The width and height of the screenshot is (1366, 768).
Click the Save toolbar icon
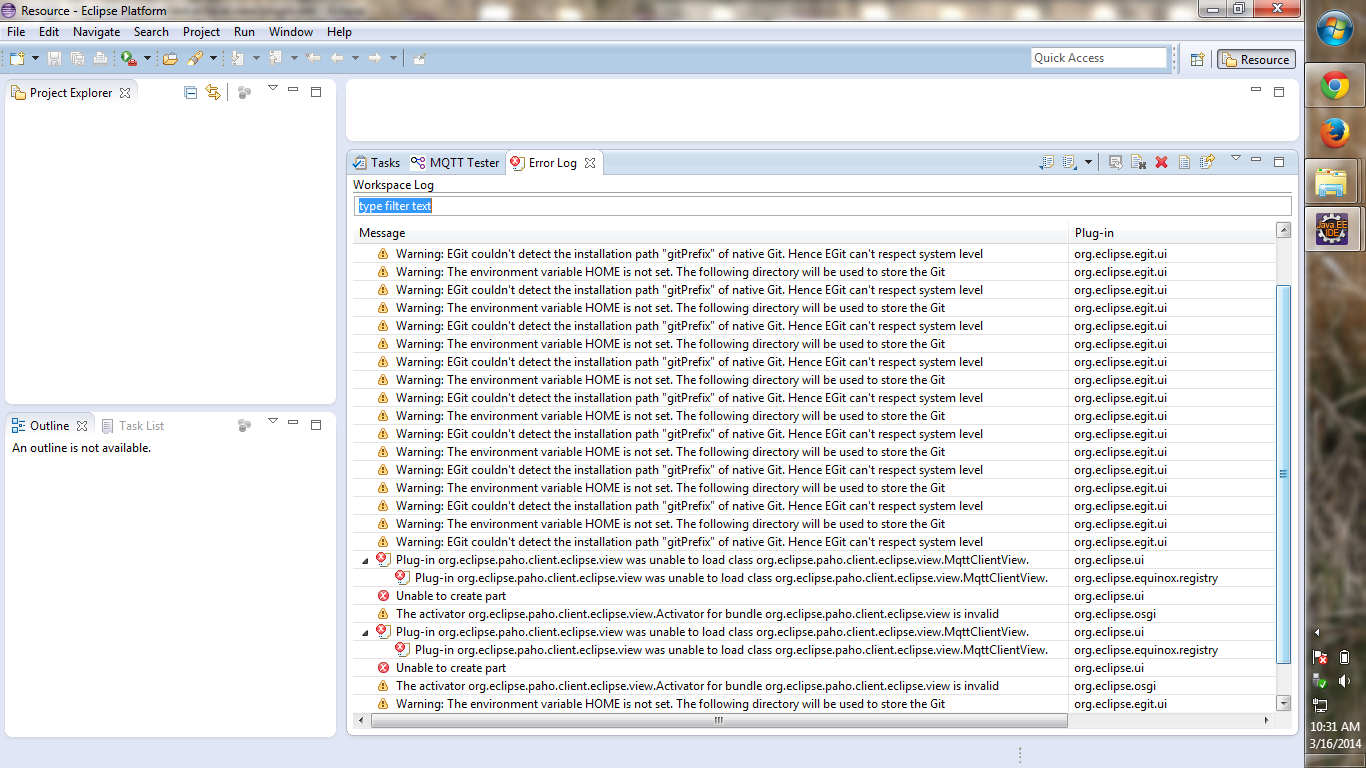(x=54, y=58)
